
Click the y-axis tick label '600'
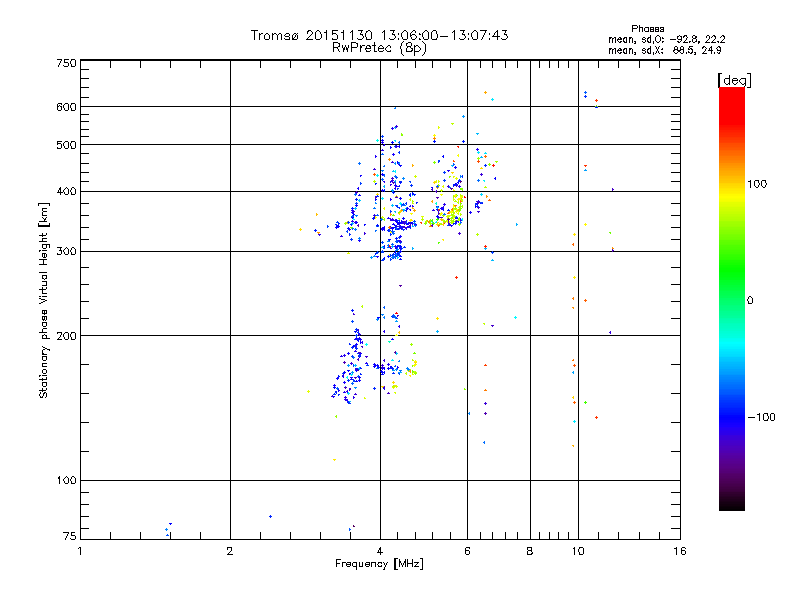point(66,107)
